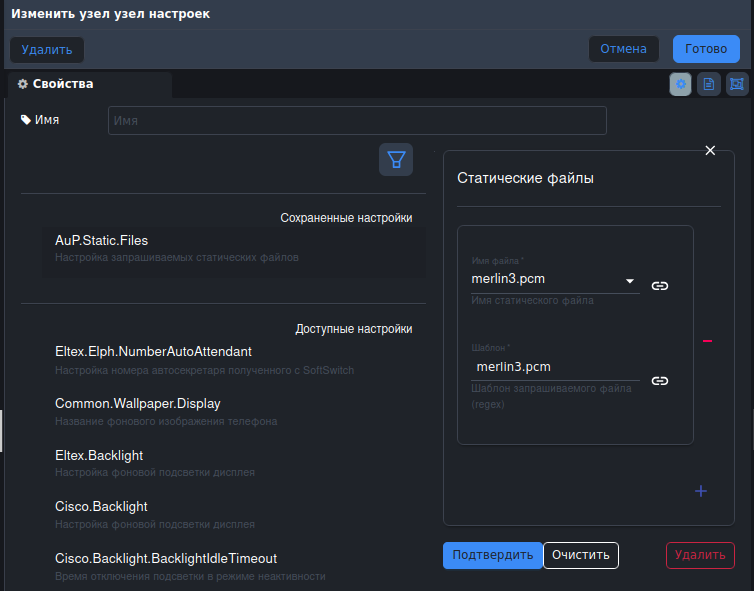
Task: Click the gear settings icon in the tab bar
Action: pos(680,85)
